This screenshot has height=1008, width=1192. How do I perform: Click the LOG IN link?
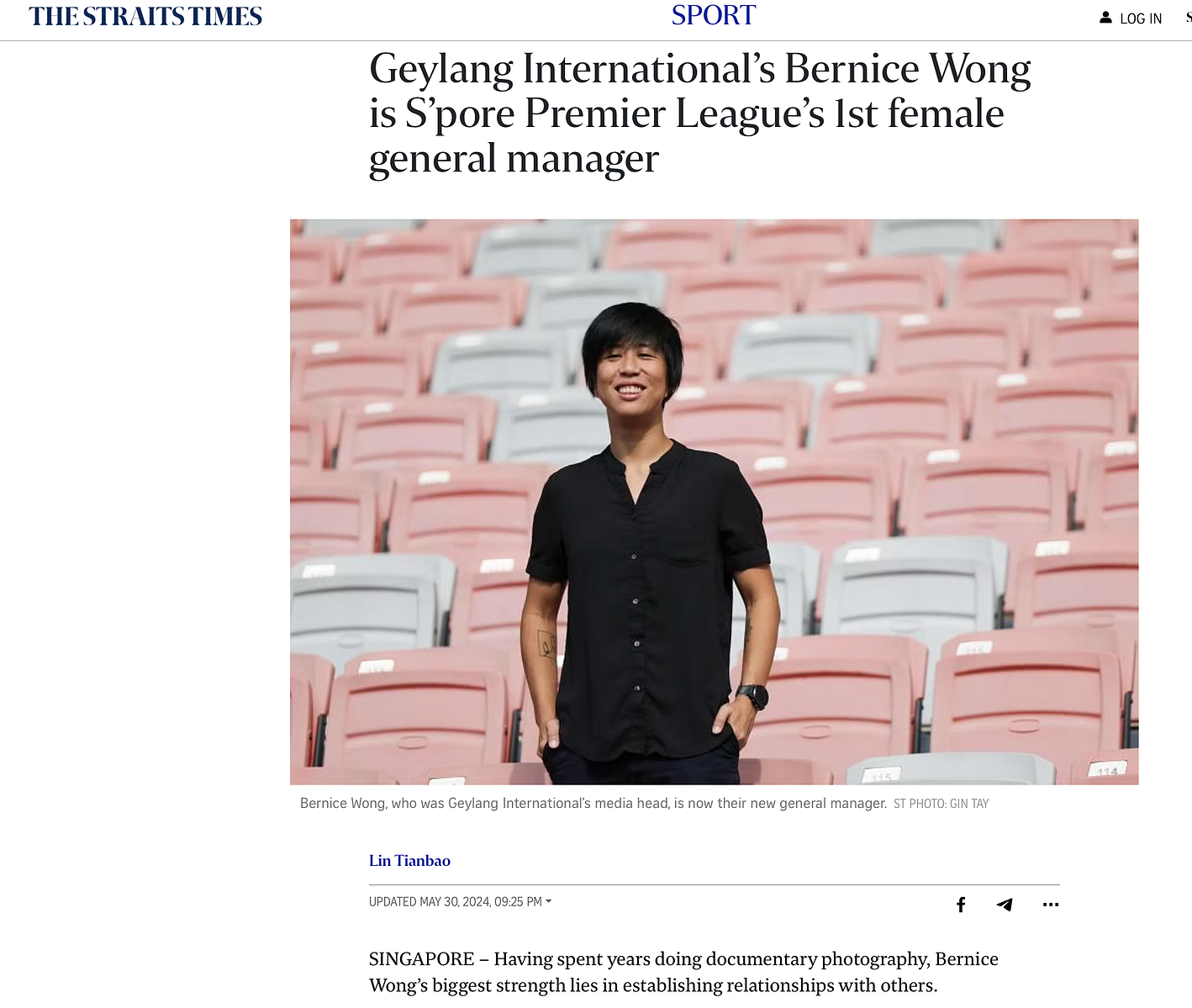(1141, 18)
